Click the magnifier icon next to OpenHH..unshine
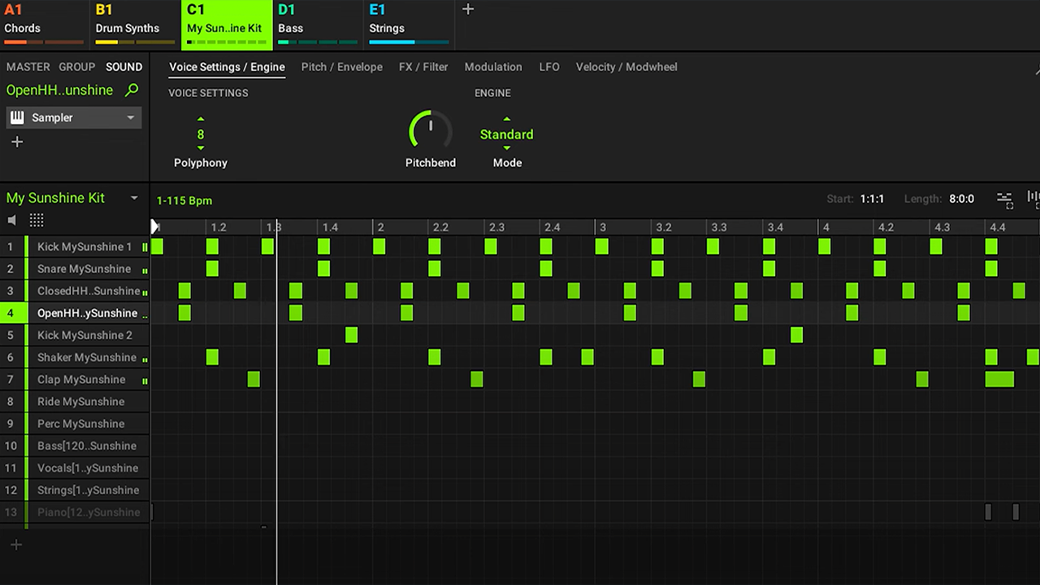This screenshot has height=585, width=1040. click(132, 90)
